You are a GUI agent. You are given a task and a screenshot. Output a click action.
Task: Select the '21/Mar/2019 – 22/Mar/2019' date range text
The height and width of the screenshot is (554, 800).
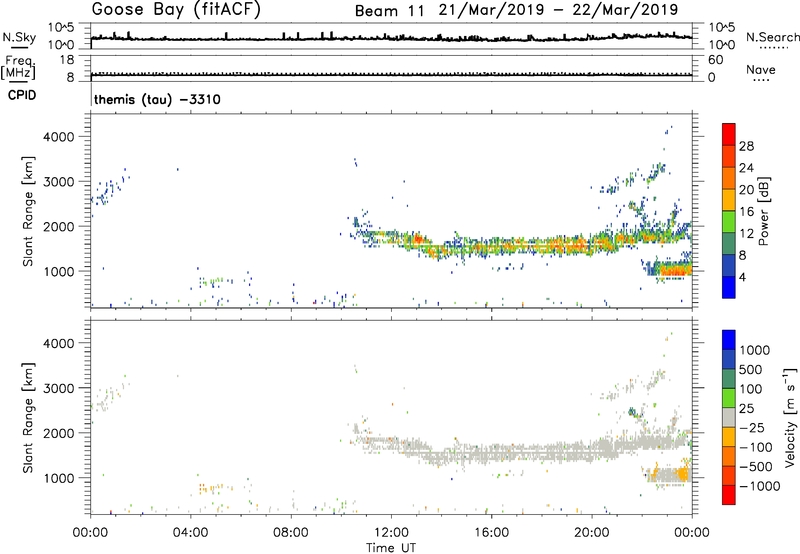click(x=558, y=10)
